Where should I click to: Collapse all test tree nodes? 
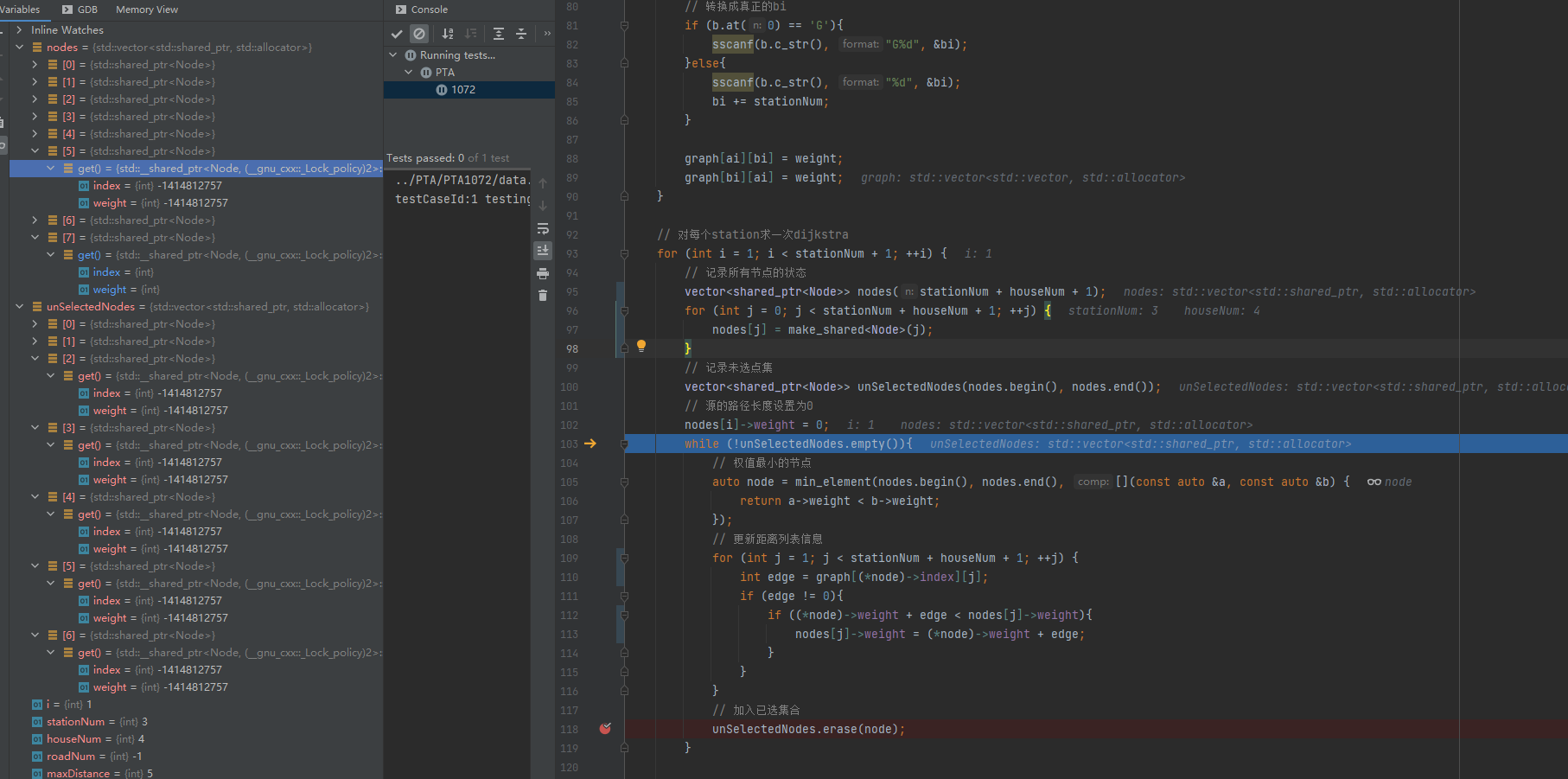pos(521,34)
